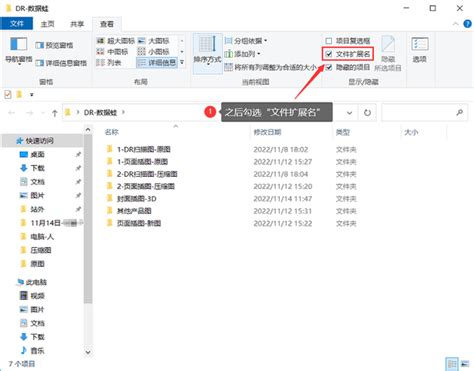Select 列表 list layout
The height and width of the screenshot is (371, 474).
pyautogui.click(x=109, y=62)
